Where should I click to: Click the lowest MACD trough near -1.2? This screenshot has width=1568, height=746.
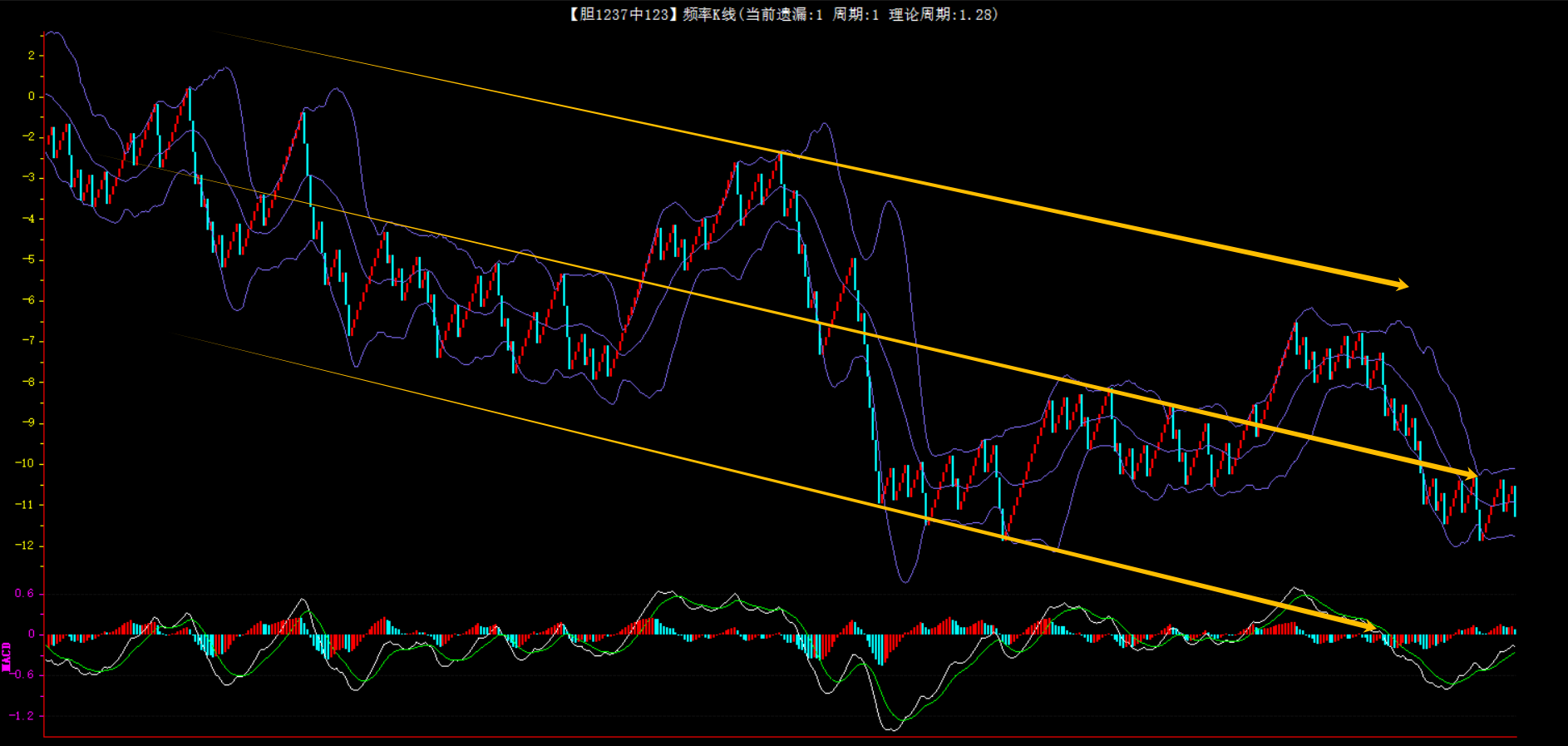(892, 729)
